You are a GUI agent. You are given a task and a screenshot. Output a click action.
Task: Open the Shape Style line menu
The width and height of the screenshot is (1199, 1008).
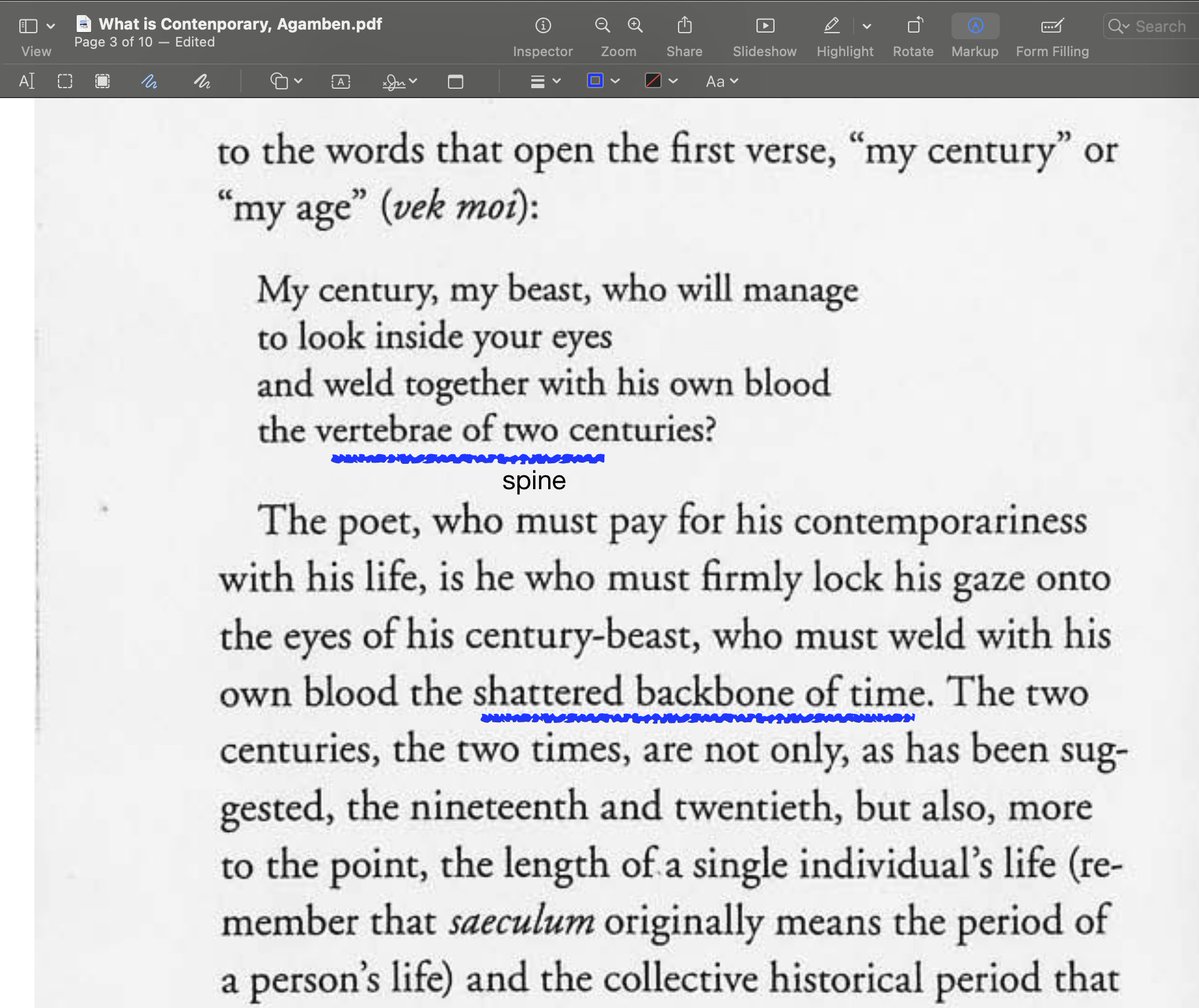545,81
